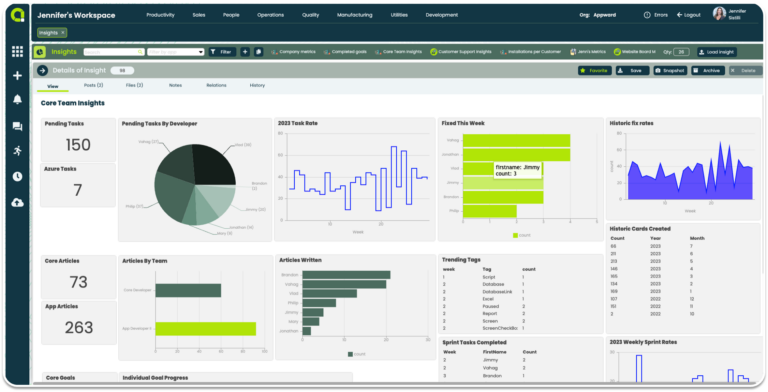The image size is (768, 392).
Task: Focus the Insights search field
Action: click(x=114, y=52)
